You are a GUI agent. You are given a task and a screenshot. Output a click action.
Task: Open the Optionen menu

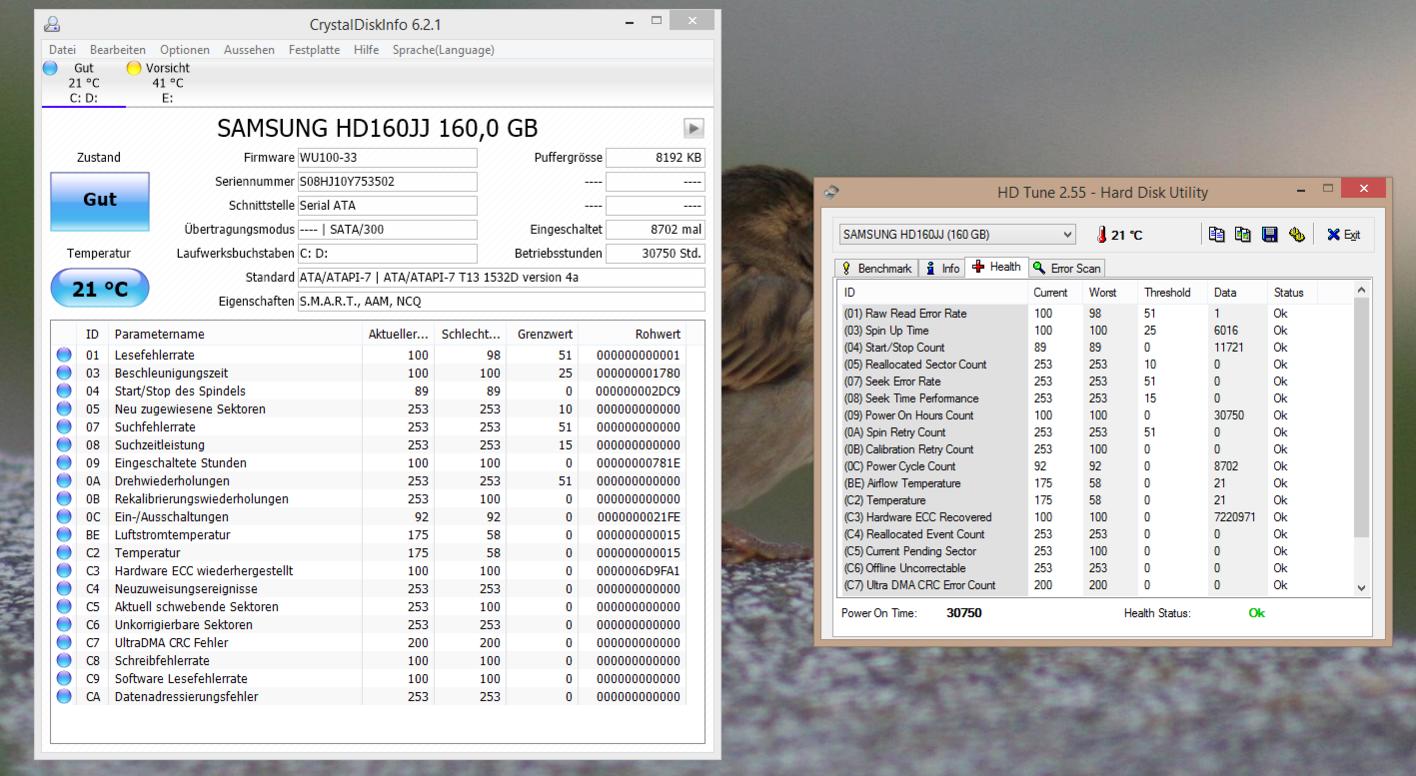[x=185, y=49]
